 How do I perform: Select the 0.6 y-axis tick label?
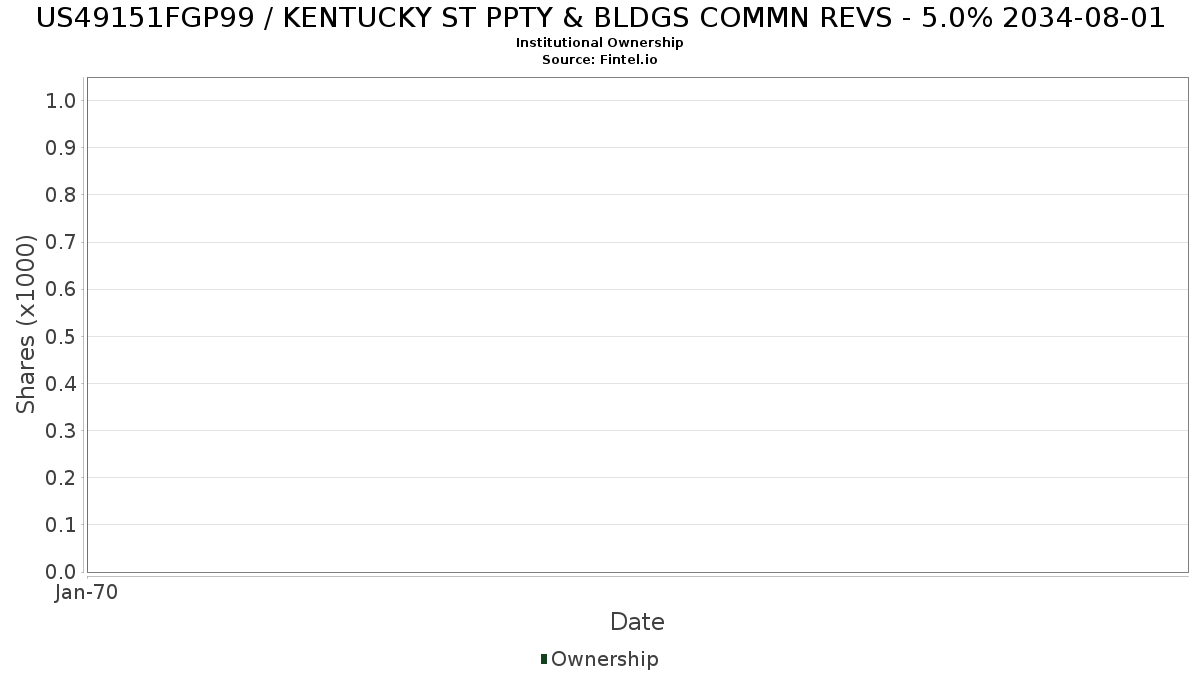click(x=61, y=289)
